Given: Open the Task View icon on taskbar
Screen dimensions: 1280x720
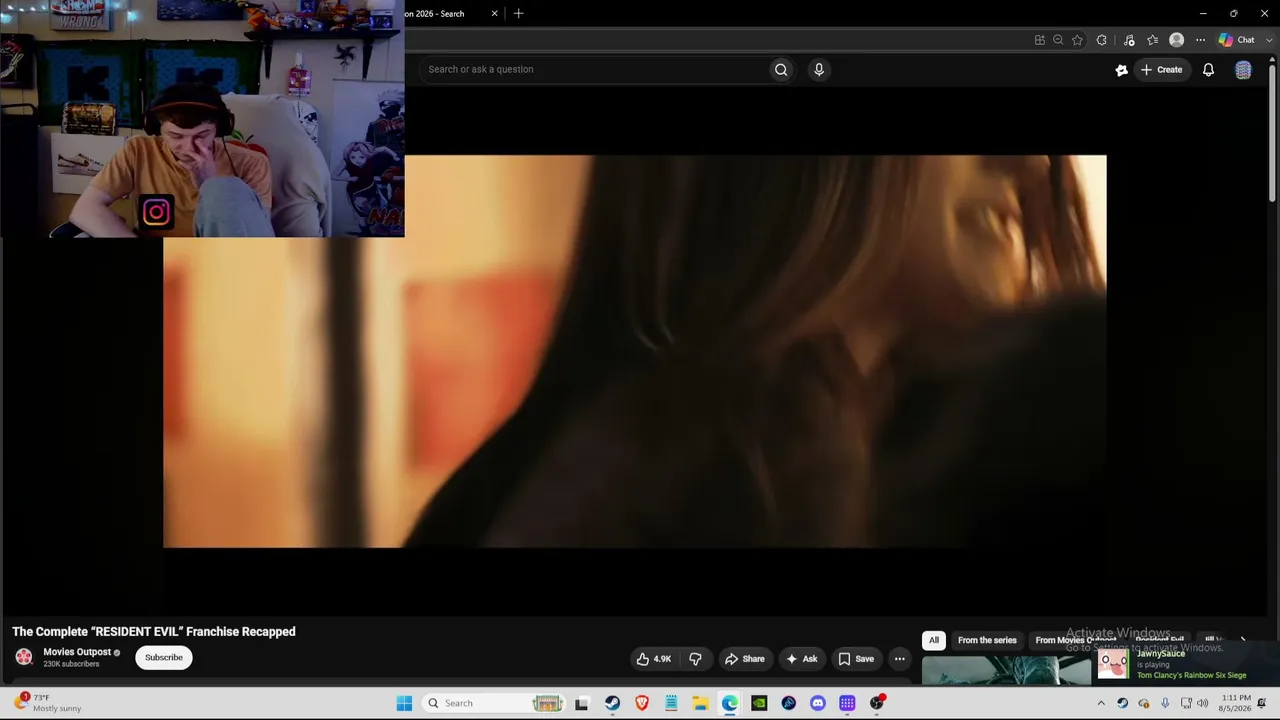Looking at the screenshot, I should 582,703.
